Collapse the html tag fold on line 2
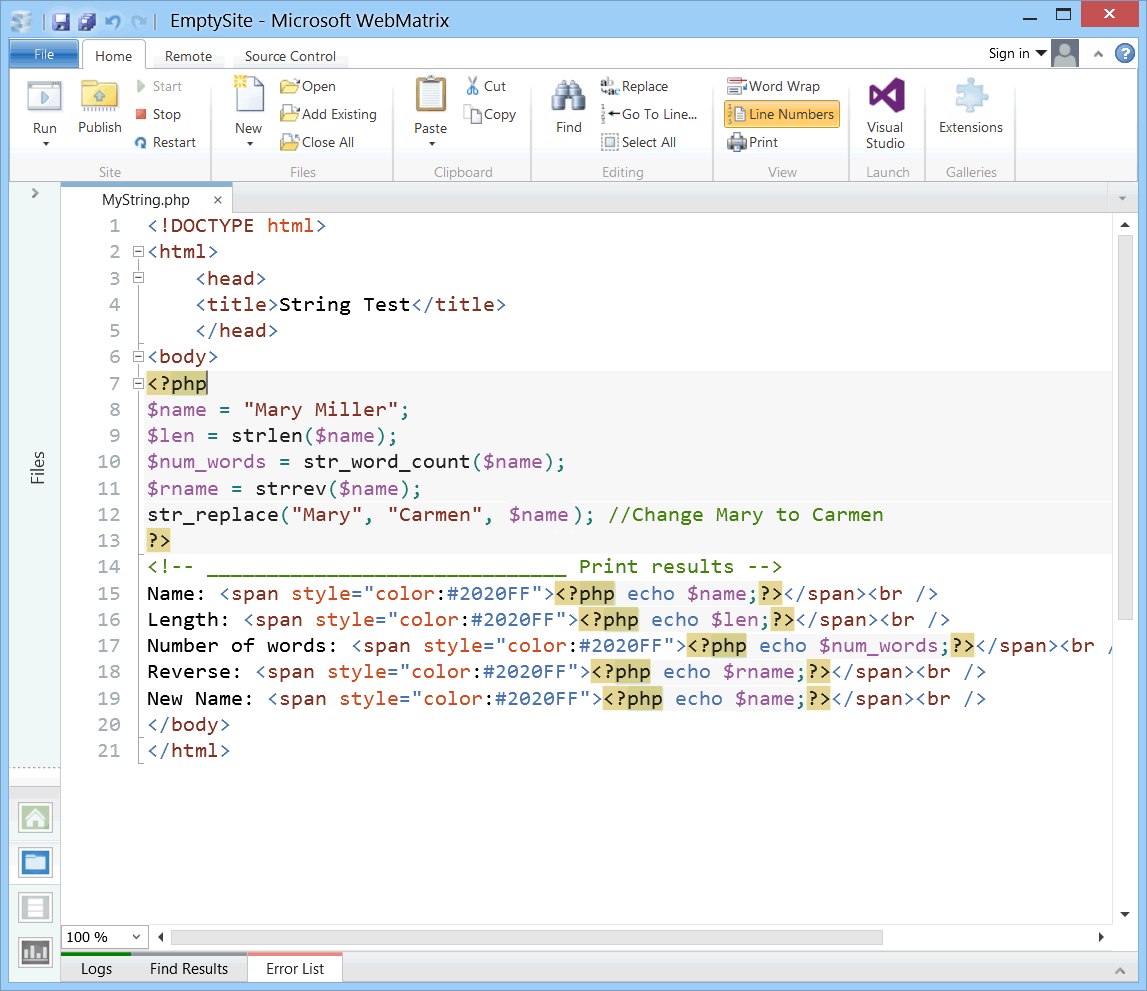 138,252
